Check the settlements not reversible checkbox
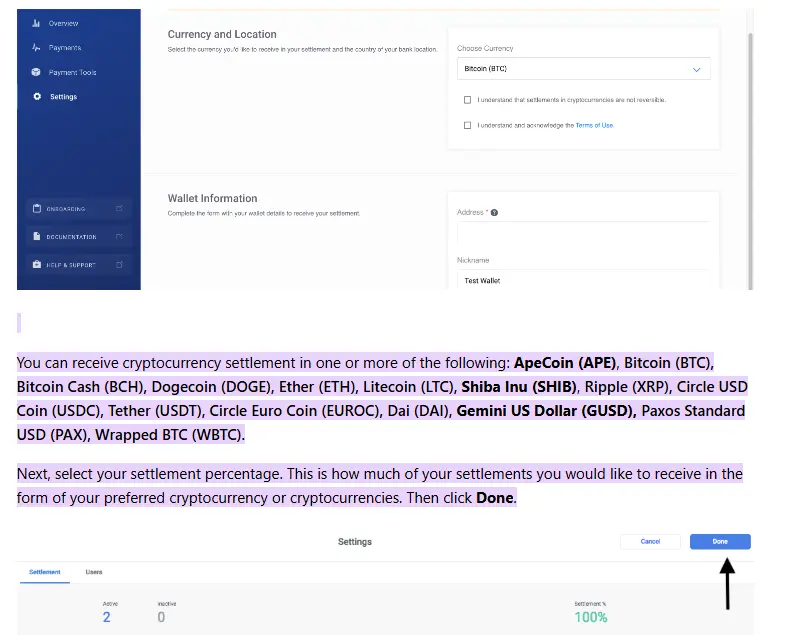This screenshot has height=635, width=787. tap(467, 100)
